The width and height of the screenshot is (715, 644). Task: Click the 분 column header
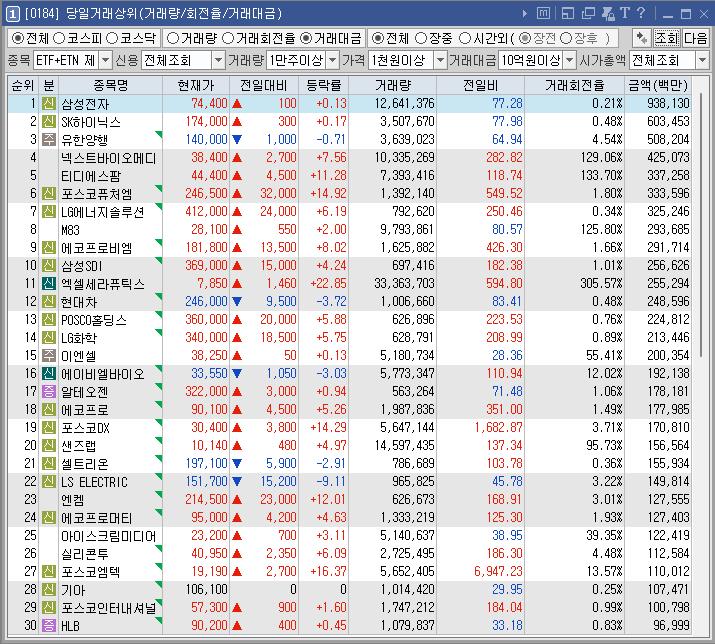(49, 85)
